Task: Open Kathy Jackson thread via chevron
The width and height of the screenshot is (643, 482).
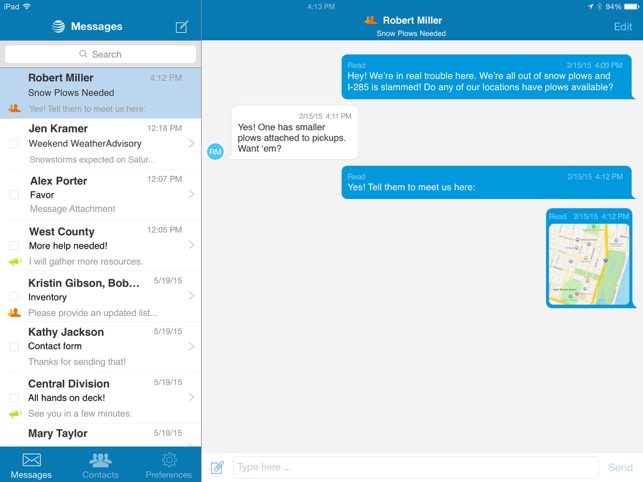Action: coord(191,346)
